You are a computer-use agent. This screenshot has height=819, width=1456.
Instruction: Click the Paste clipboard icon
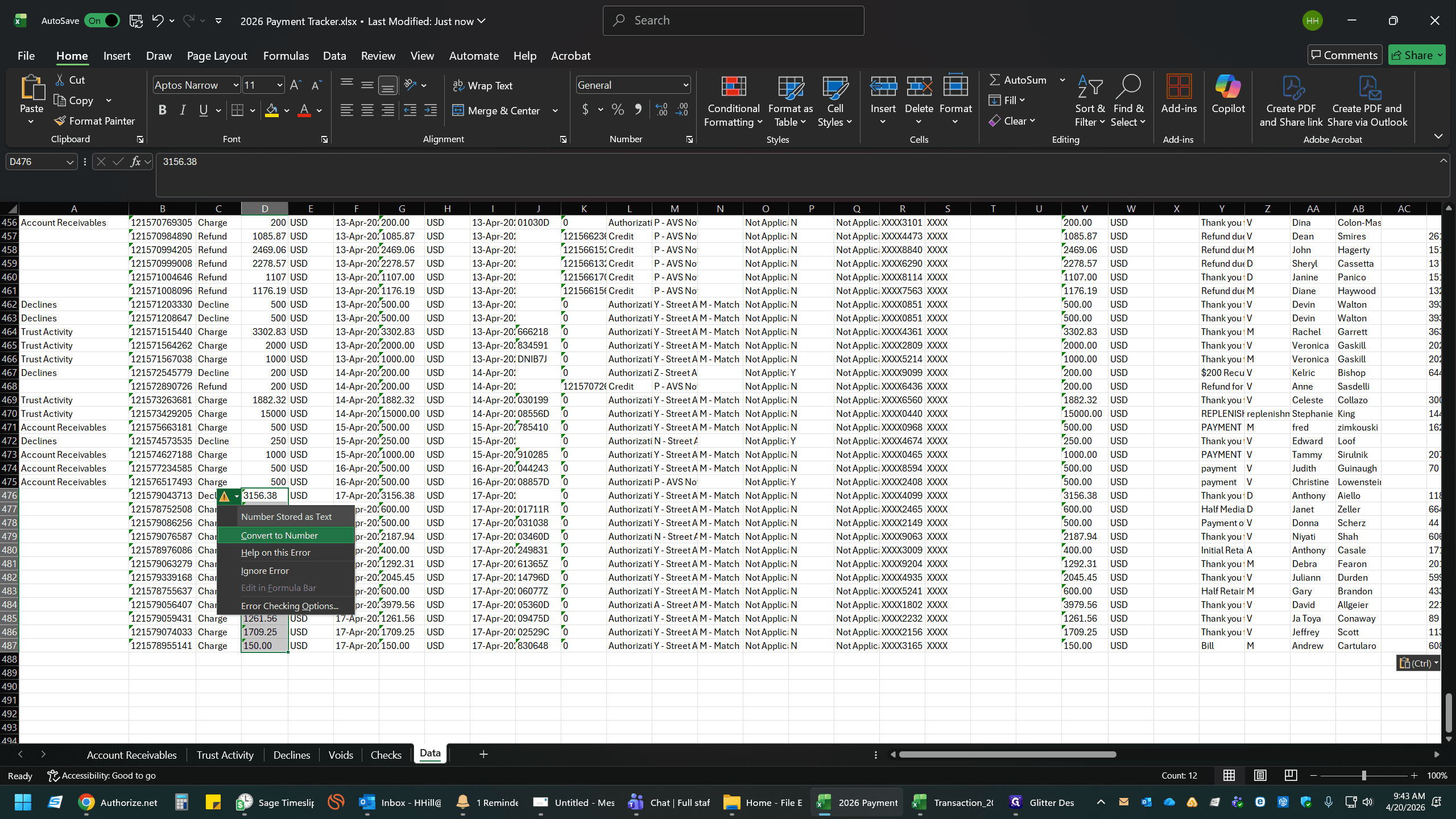tap(32, 89)
